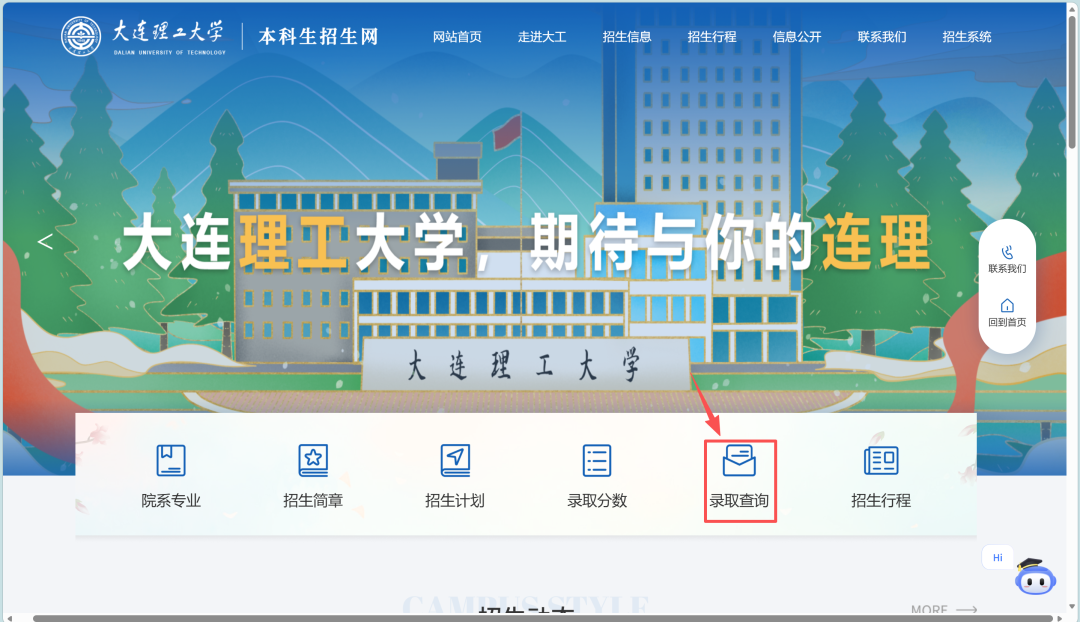Click the 大连理工大学 calligraphy name in header
Screen dimensions: 1080x622
pos(168,32)
